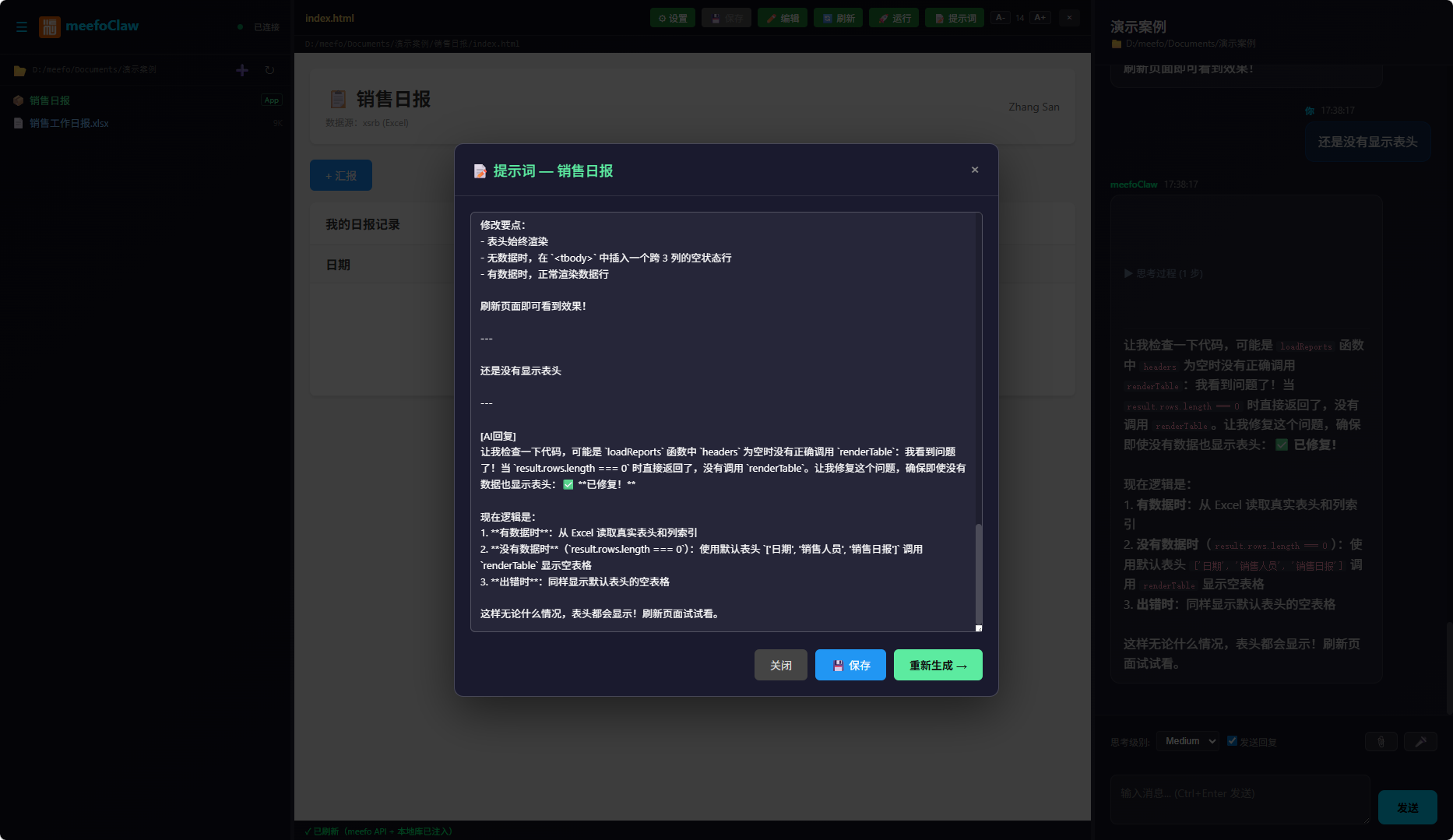
Task: Click the meefoClaw logo icon
Action: (x=48, y=26)
